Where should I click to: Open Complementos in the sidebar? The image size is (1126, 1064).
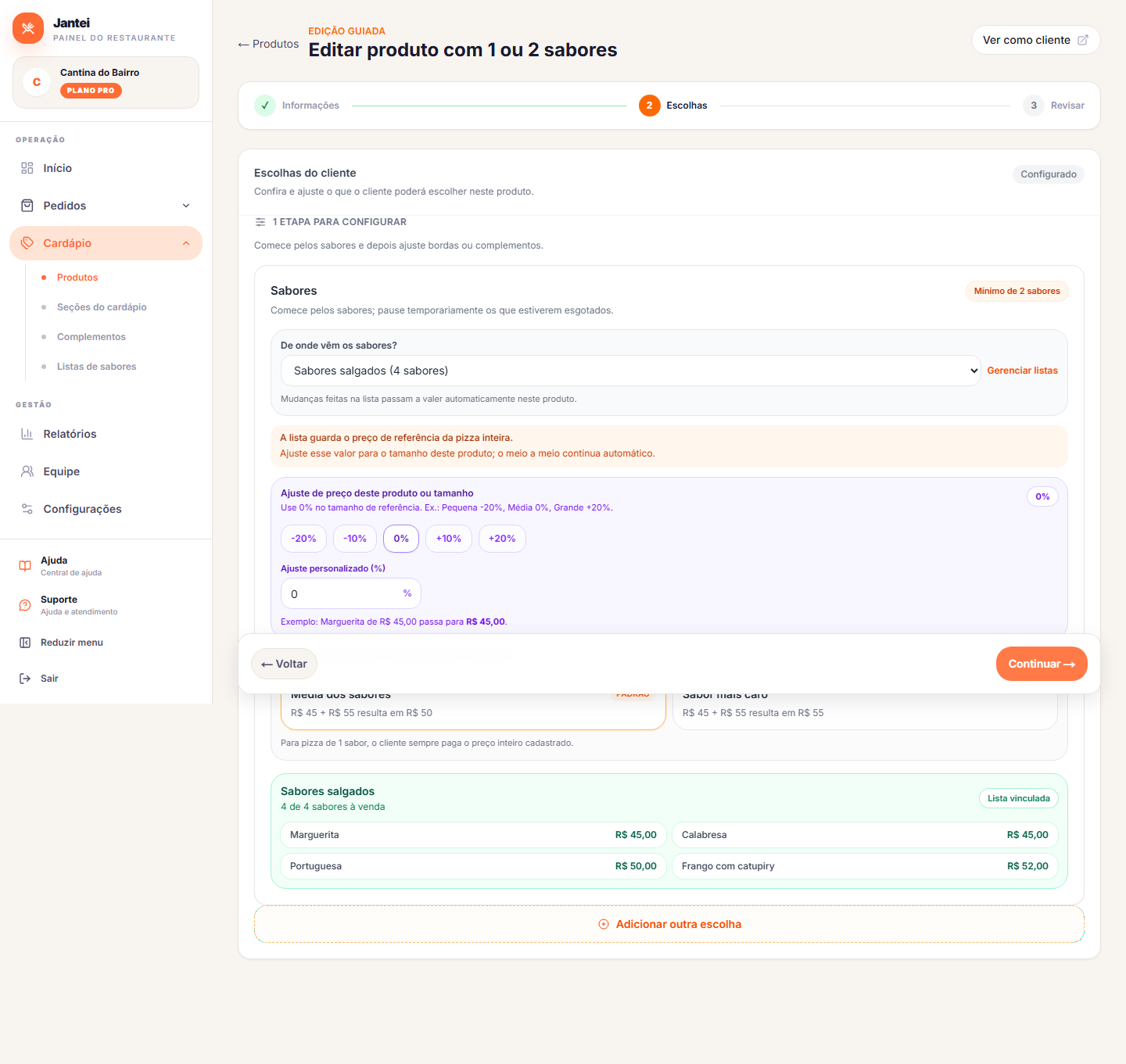91,337
